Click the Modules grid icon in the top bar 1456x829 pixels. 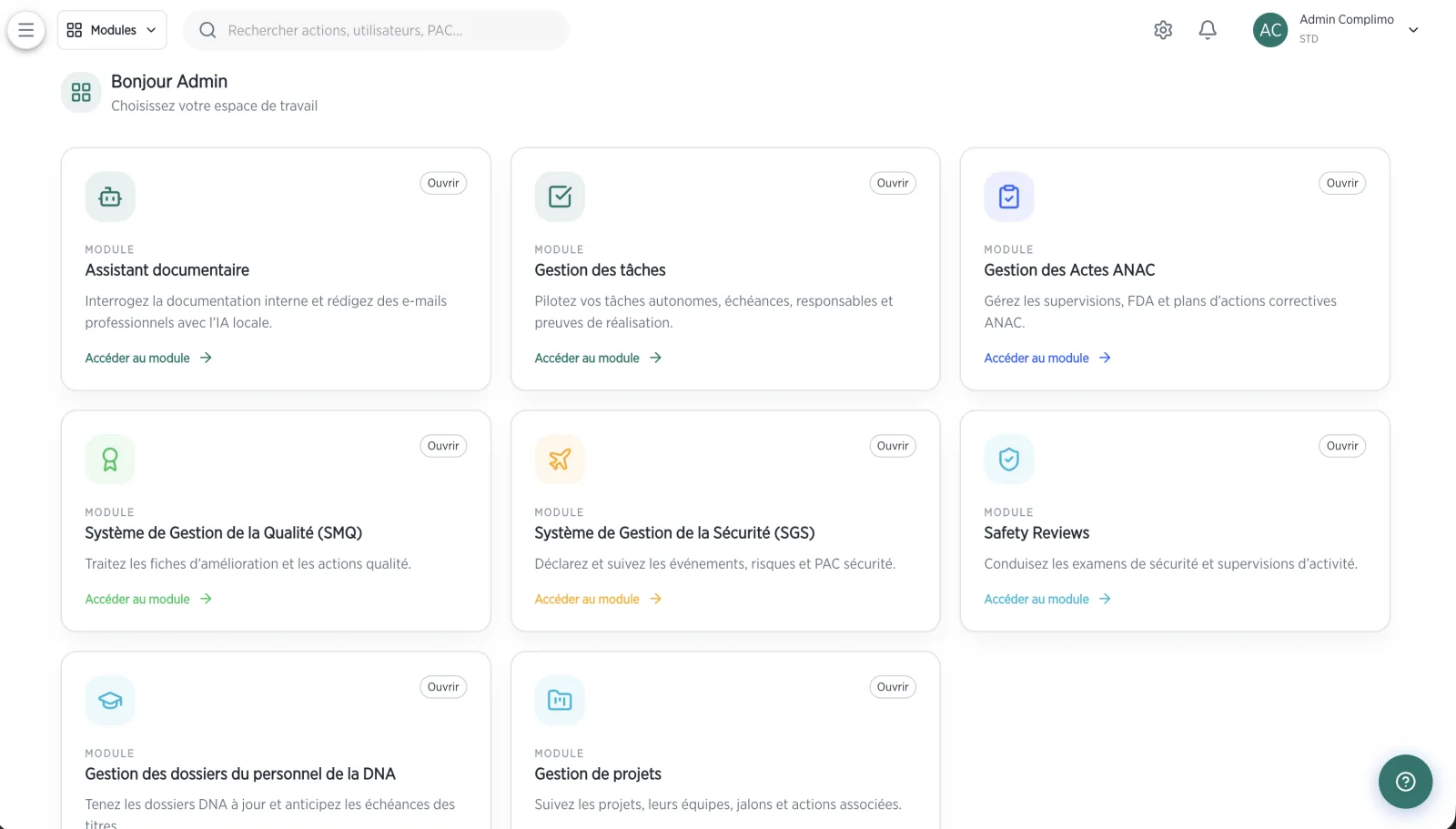point(75,30)
